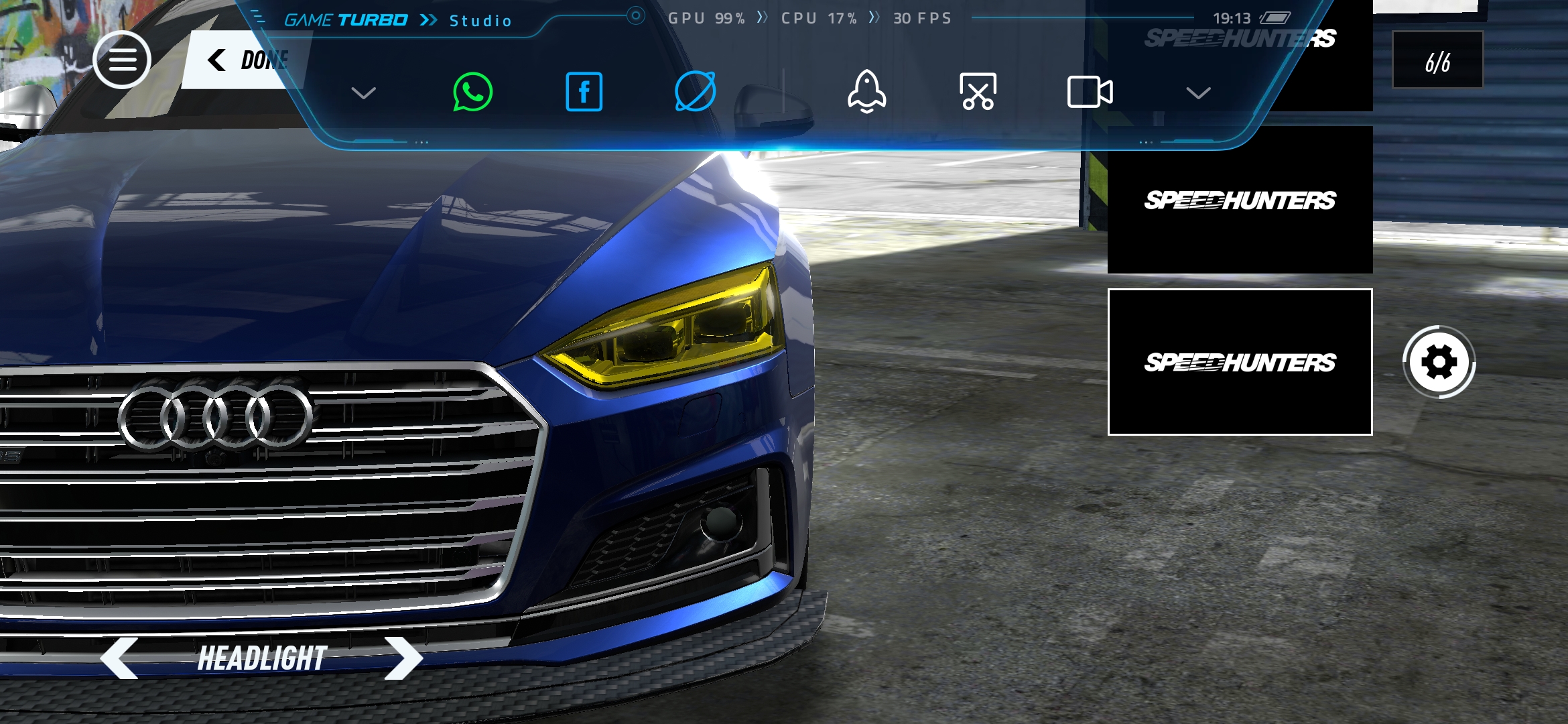Click the circular target toggle in Game Turbo
1568x724 pixels.
635,15
